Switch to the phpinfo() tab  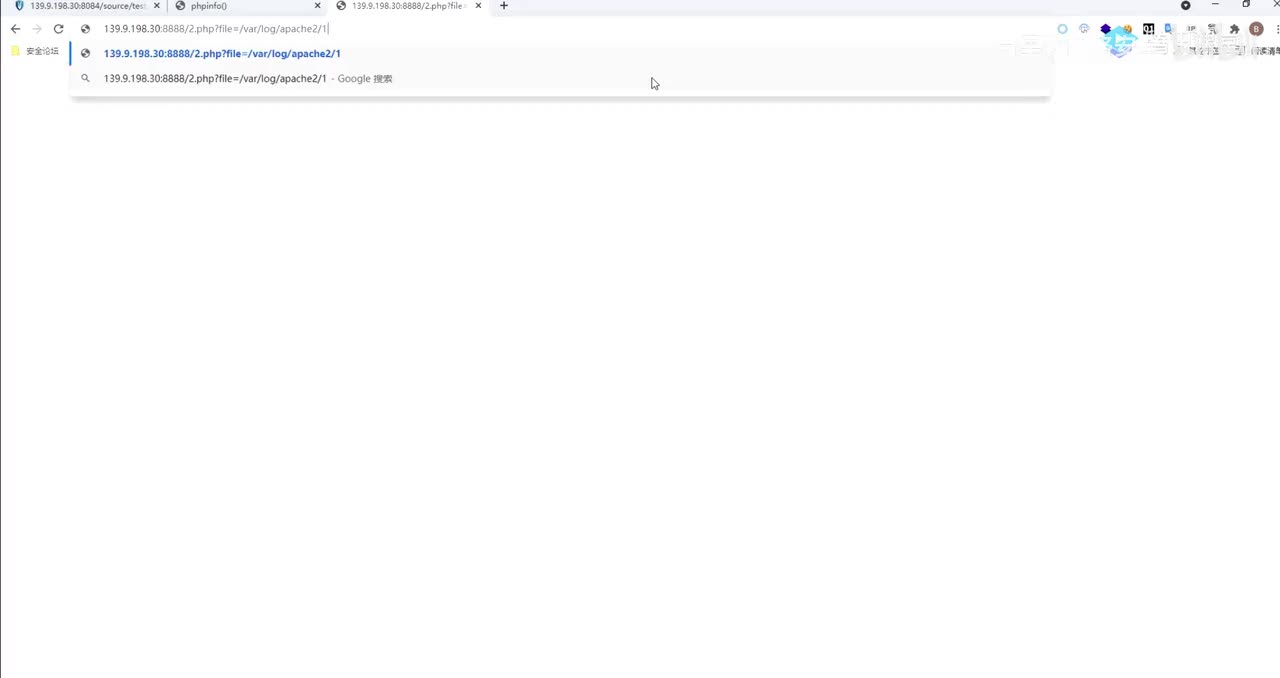click(247, 6)
